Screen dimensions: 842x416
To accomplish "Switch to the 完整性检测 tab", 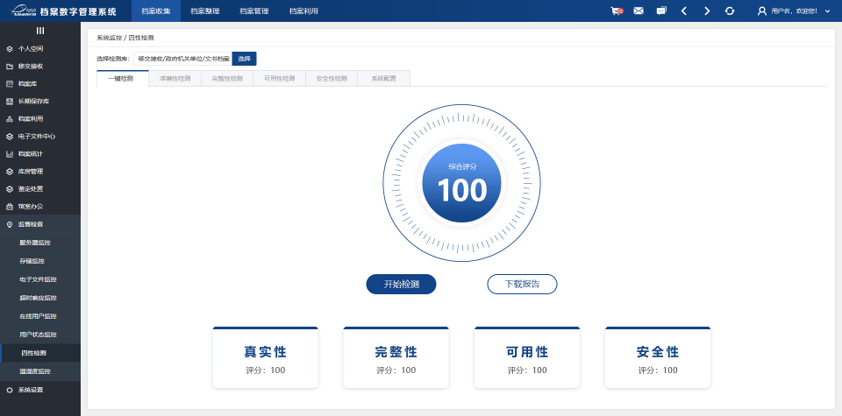I will 227,78.
